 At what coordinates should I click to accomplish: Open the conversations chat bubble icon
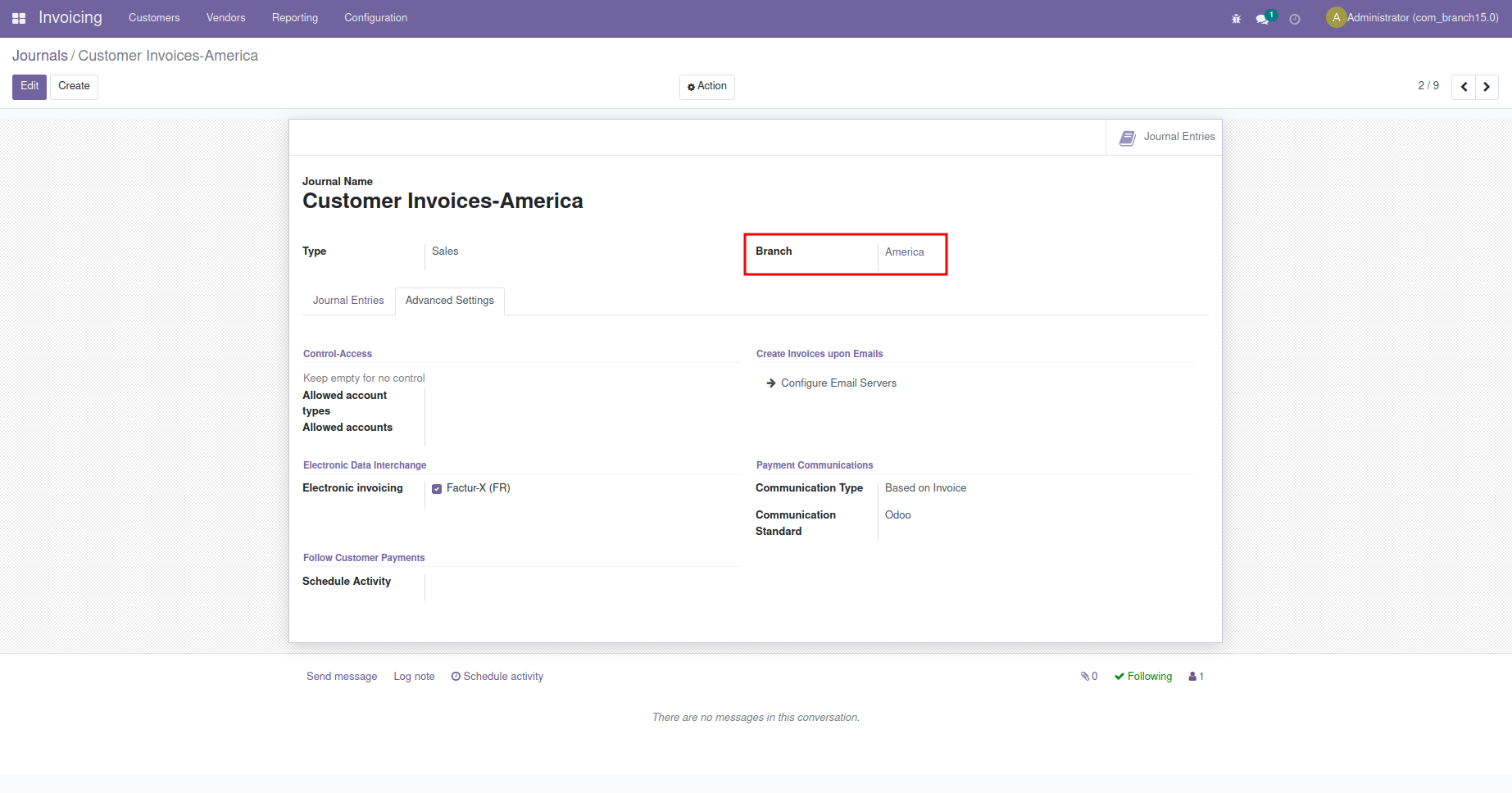pyautogui.click(x=1263, y=19)
